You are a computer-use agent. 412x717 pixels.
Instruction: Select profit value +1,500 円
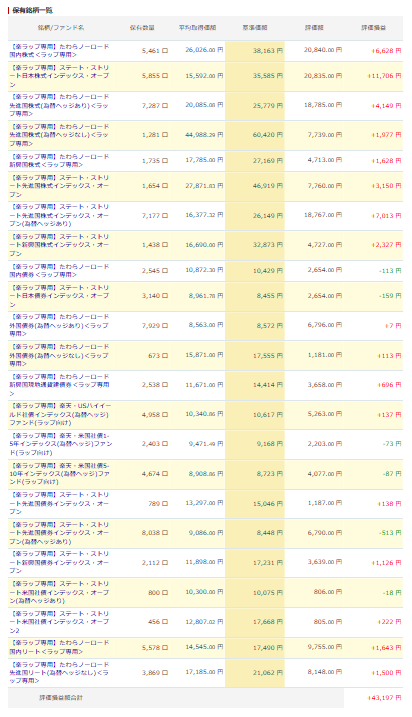tap(386, 673)
